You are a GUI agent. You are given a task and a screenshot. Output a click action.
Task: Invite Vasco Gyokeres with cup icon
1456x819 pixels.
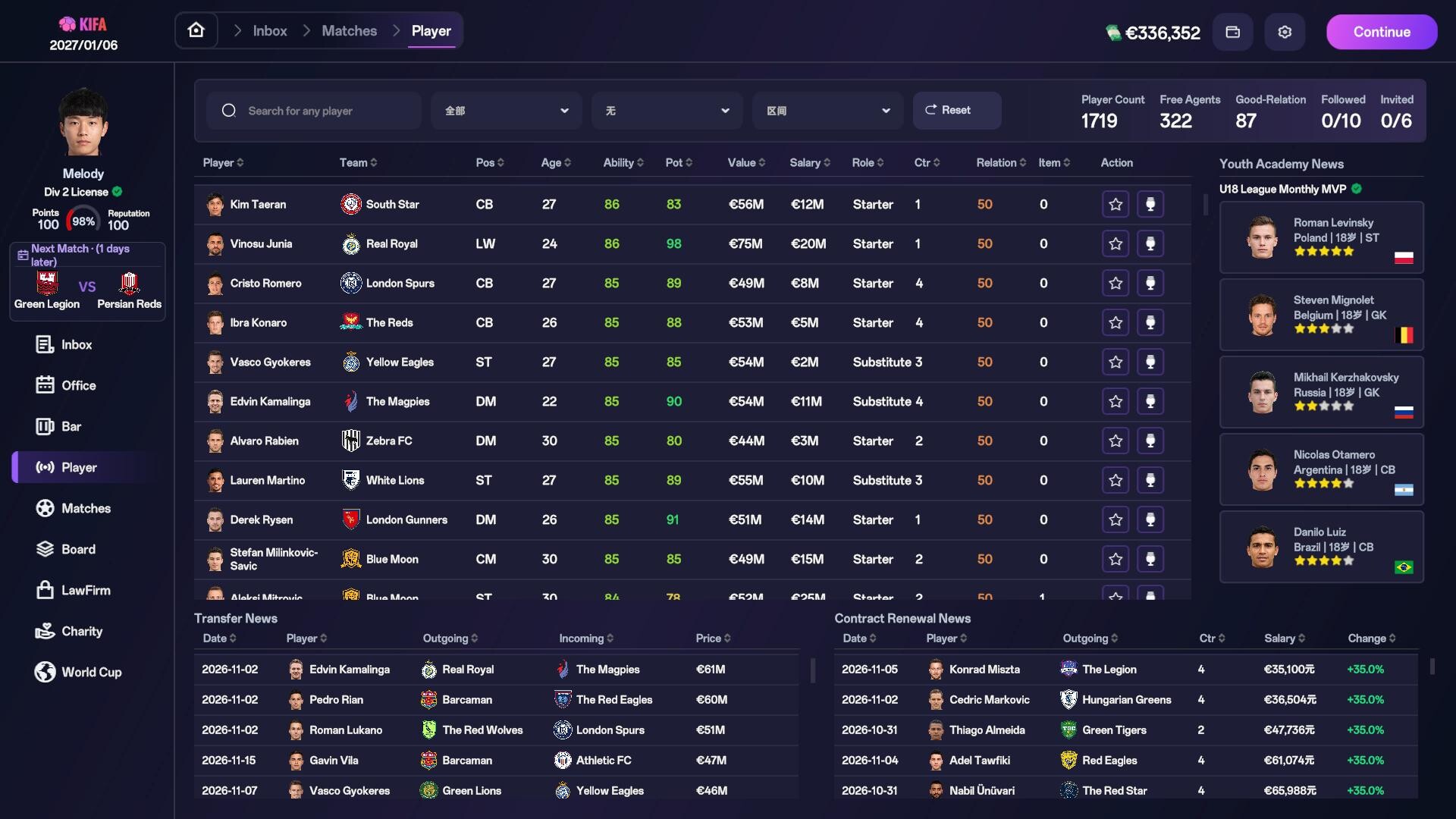click(x=1150, y=362)
